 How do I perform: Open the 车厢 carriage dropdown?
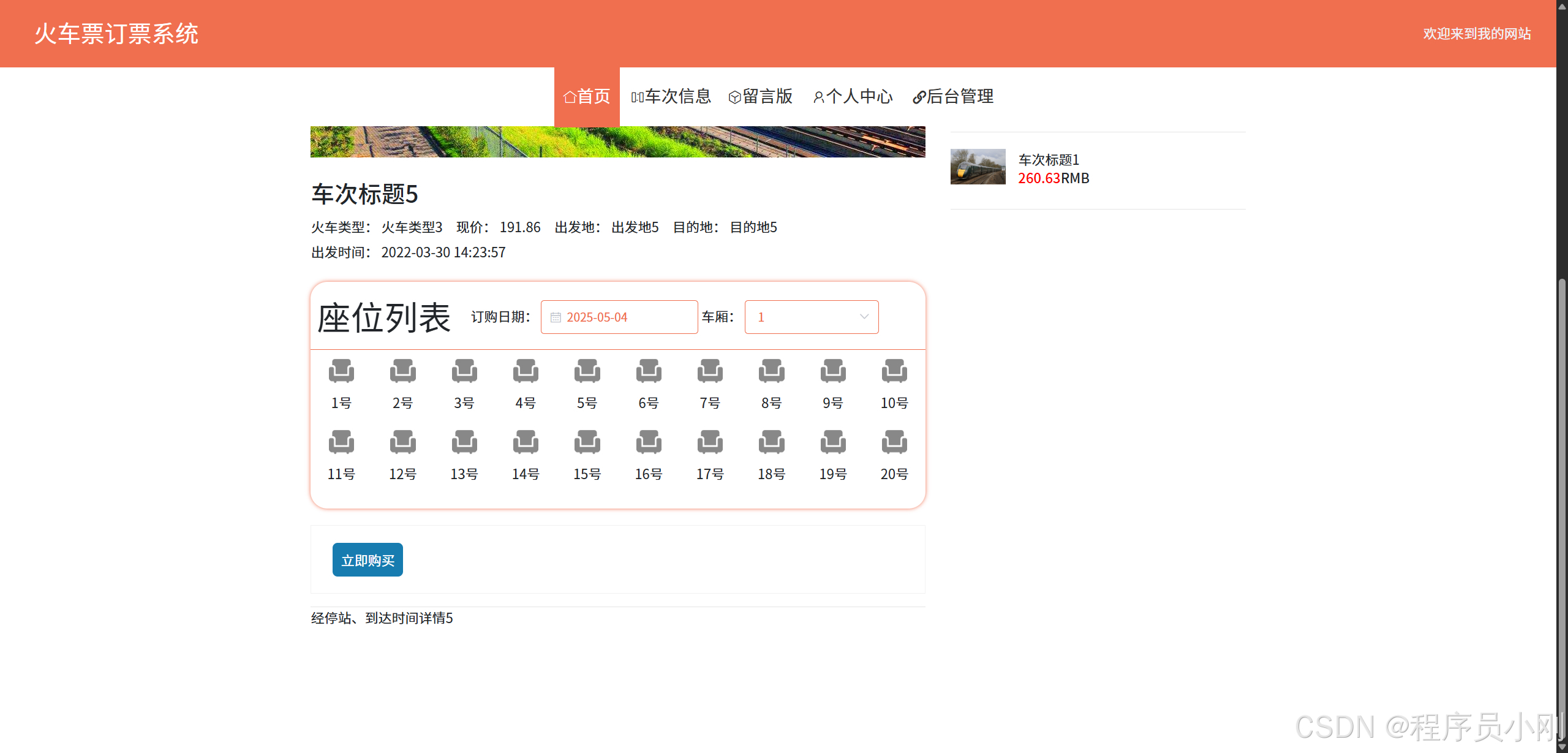(811, 317)
